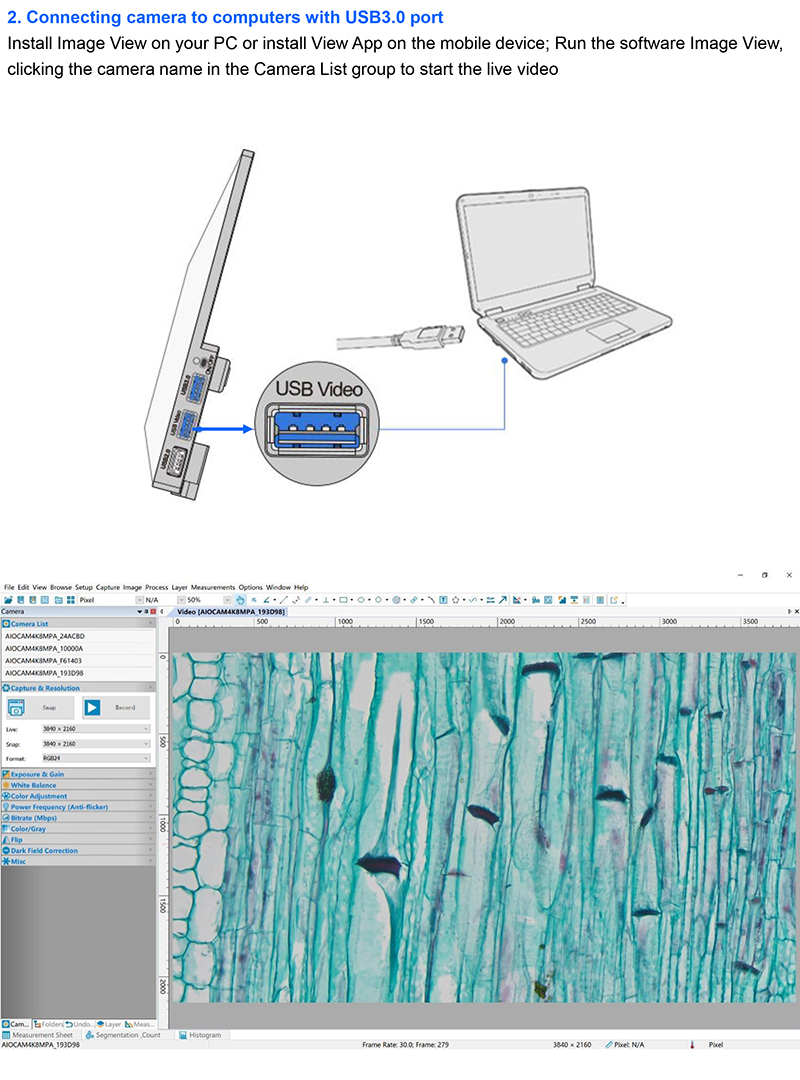
Task: Select the angle measurement tool
Action: click(x=266, y=600)
